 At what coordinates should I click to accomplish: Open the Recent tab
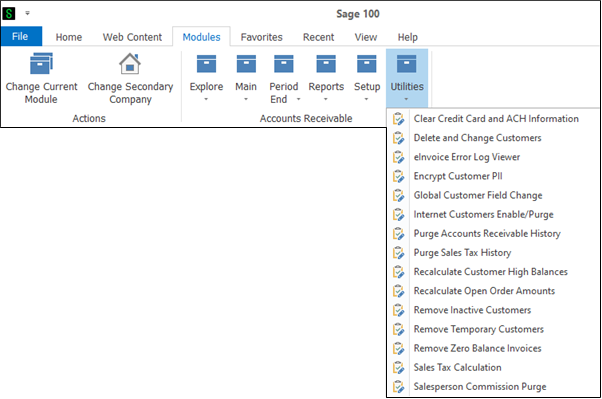318,37
